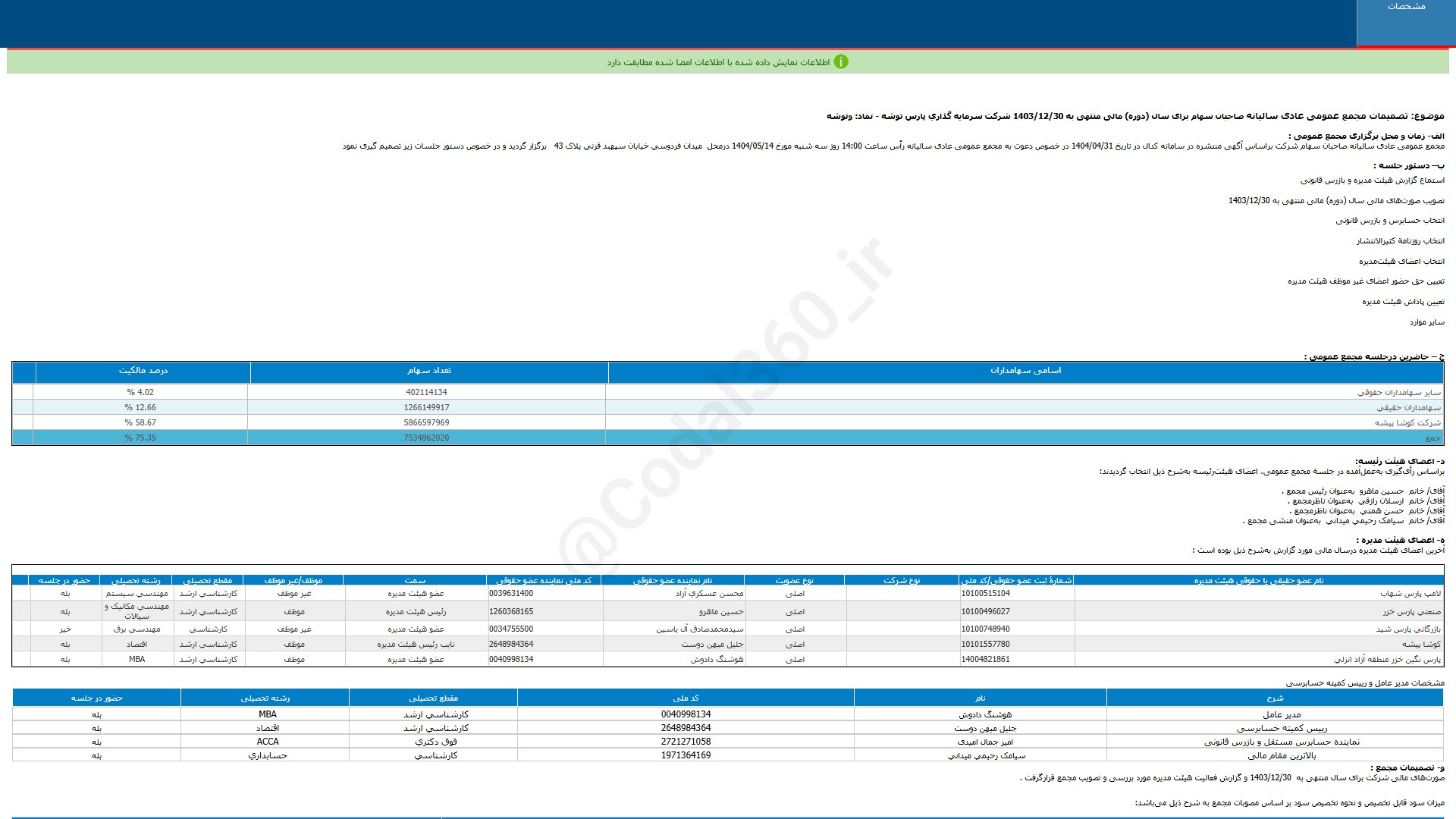Select the مهندسي سیستم field cell

136,594
